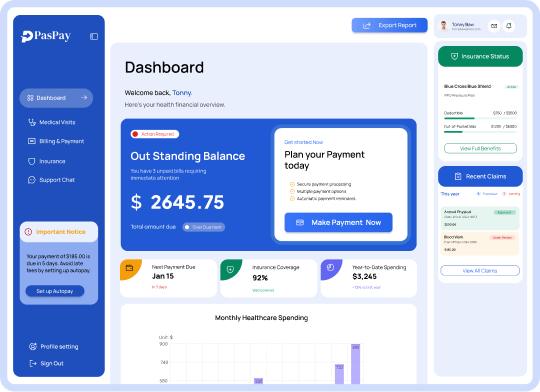The height and width of the screenshot is (392, 540).
Task: Click the Under Review badge on Bloodwork
Action: point(502,238)
